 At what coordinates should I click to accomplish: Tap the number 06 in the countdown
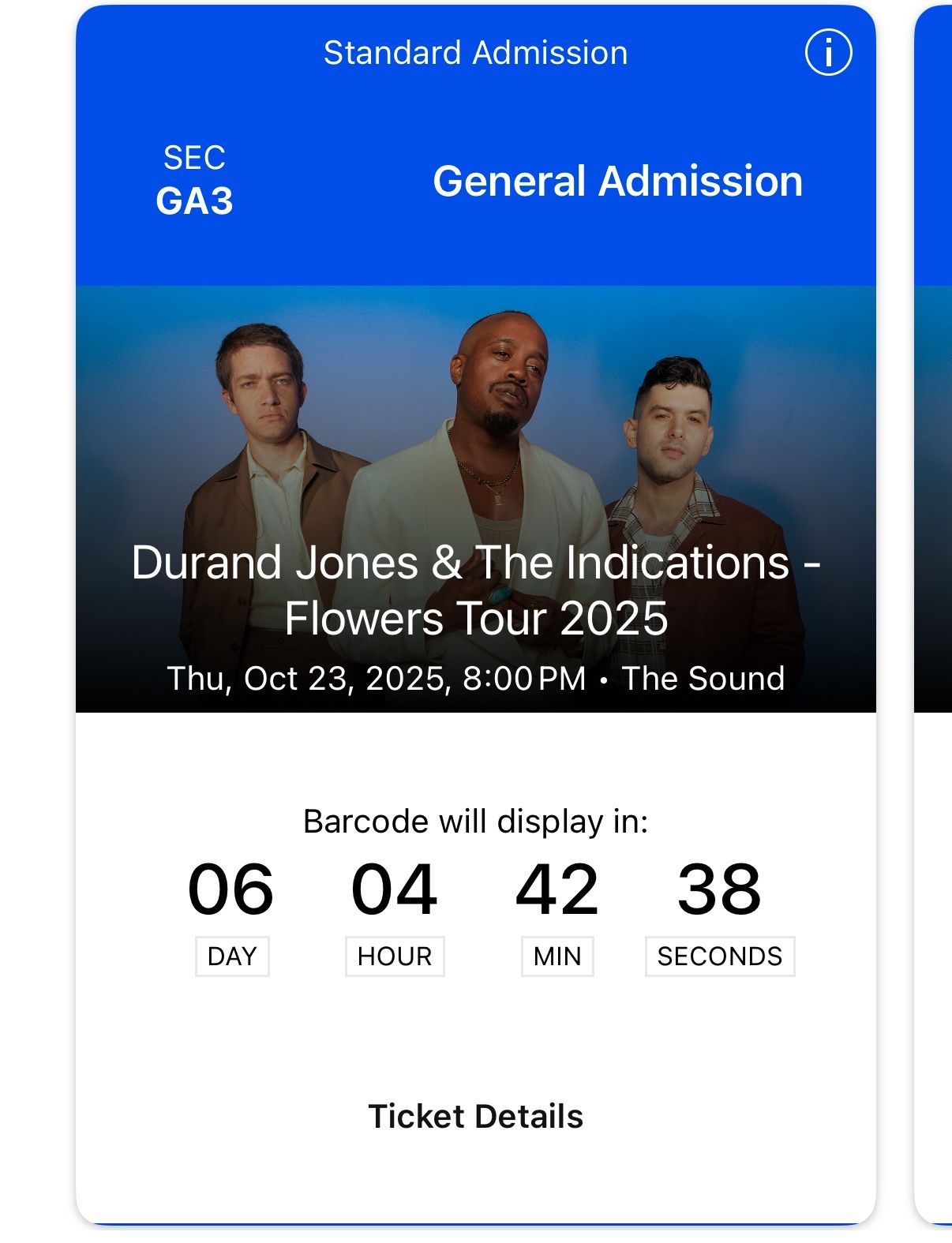(231, 892)
